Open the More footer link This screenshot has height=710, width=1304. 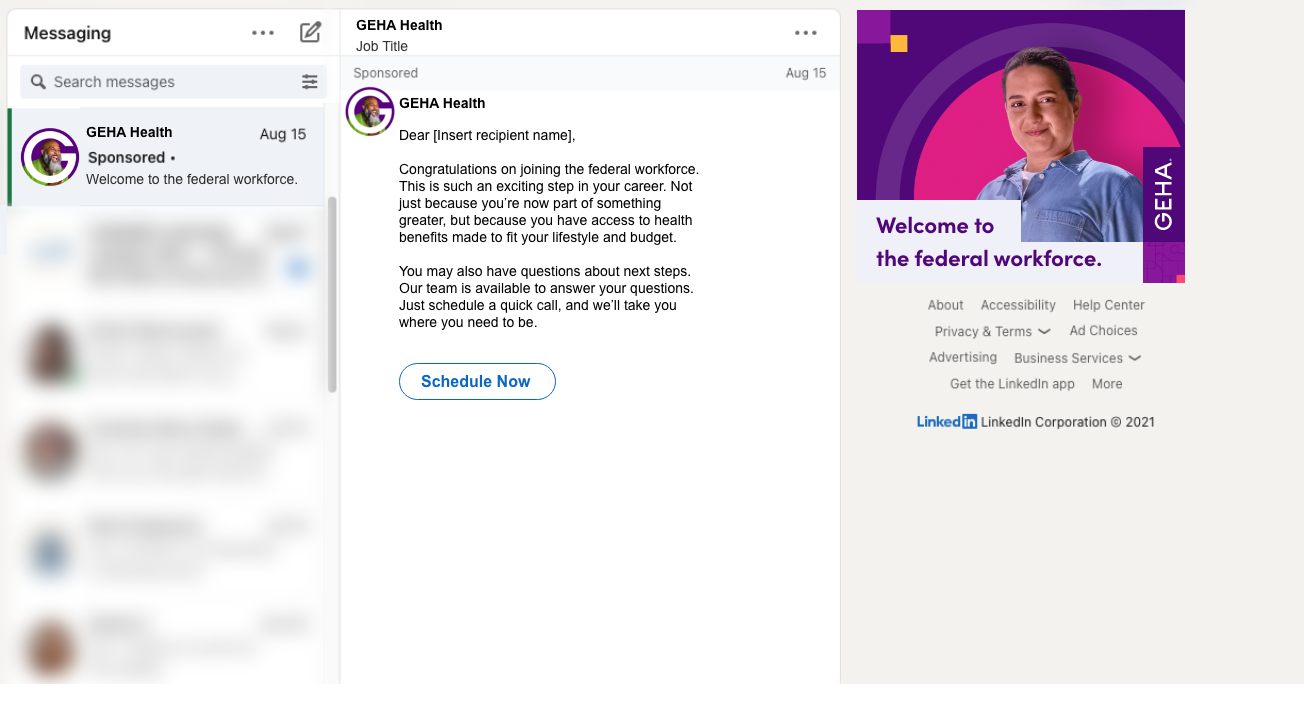pyautogui.click(x=1107, y=384)
